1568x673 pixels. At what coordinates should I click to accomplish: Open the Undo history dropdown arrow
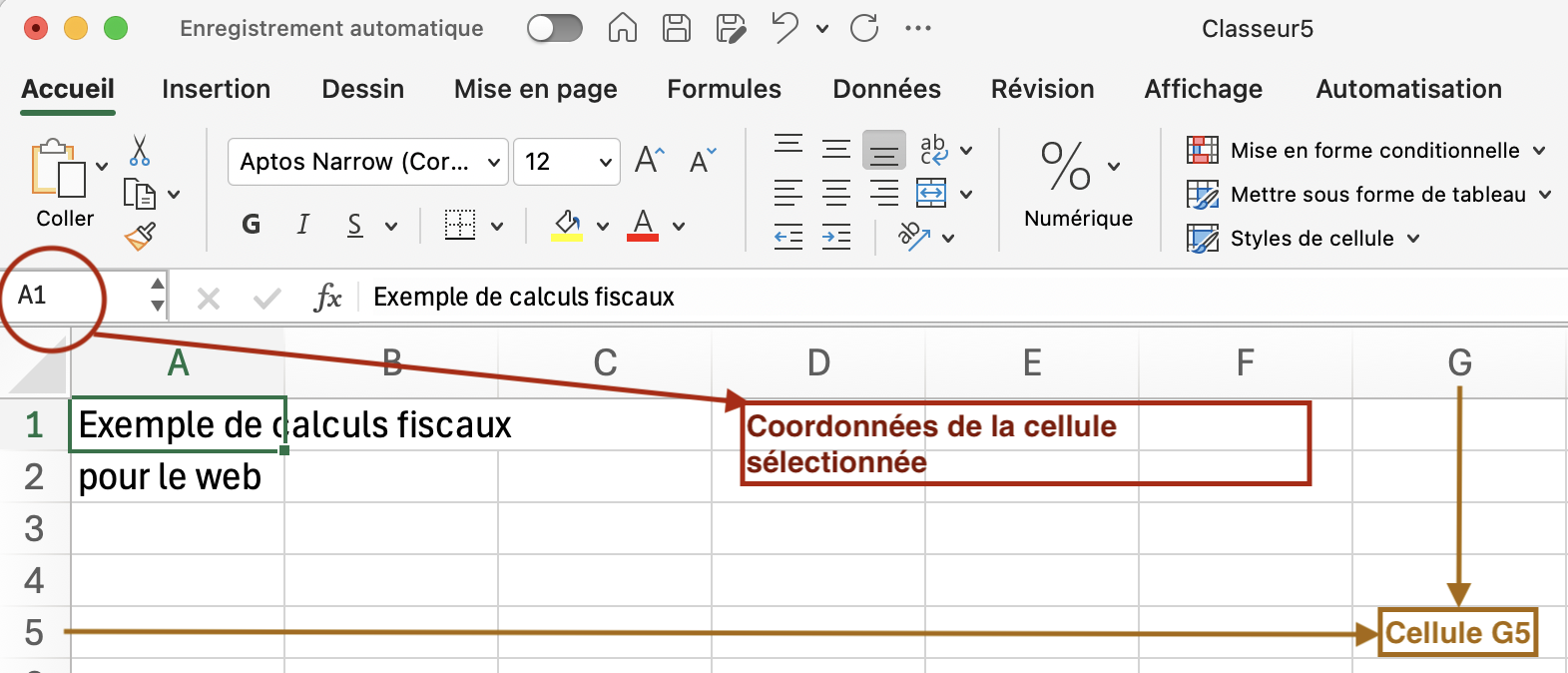822,29
